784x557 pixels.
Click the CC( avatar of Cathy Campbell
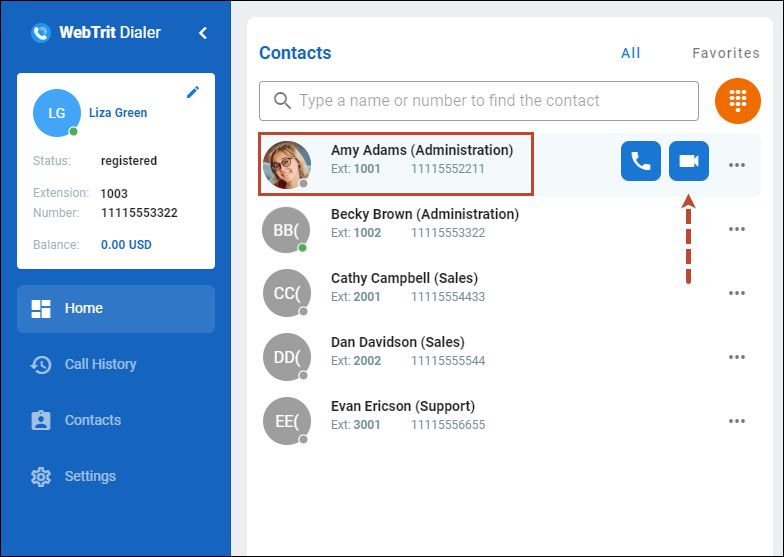pyautogui.click(x=287, y=293)
